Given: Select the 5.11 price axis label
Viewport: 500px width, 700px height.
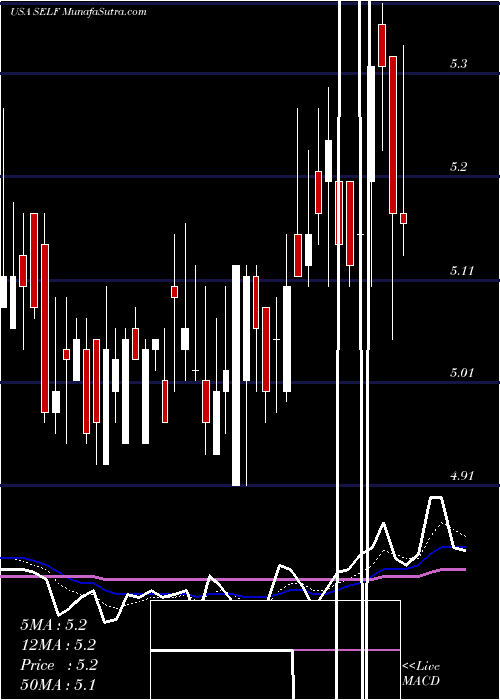Looking at the screenshot, I should [x=460, y=270].
